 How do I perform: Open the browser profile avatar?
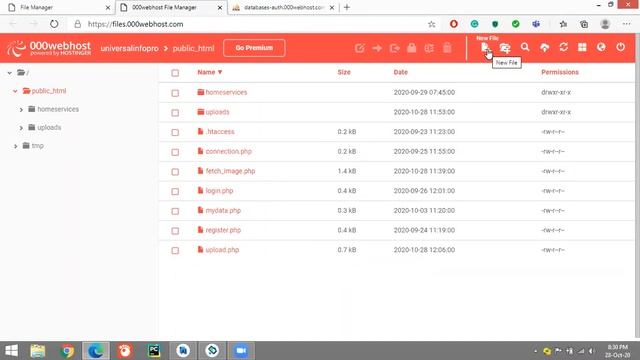(x=605, y=24)
